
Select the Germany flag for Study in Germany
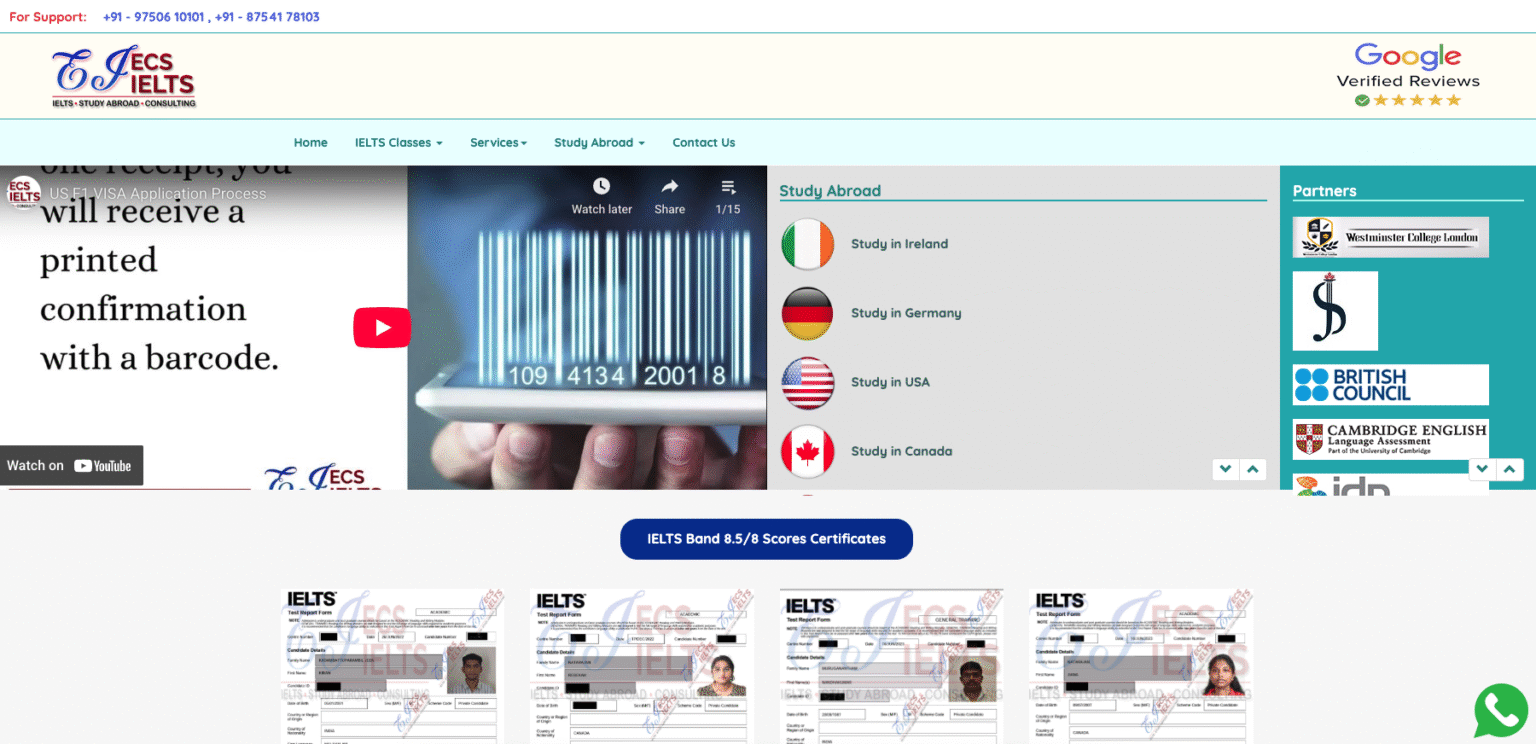click(807, 313)
